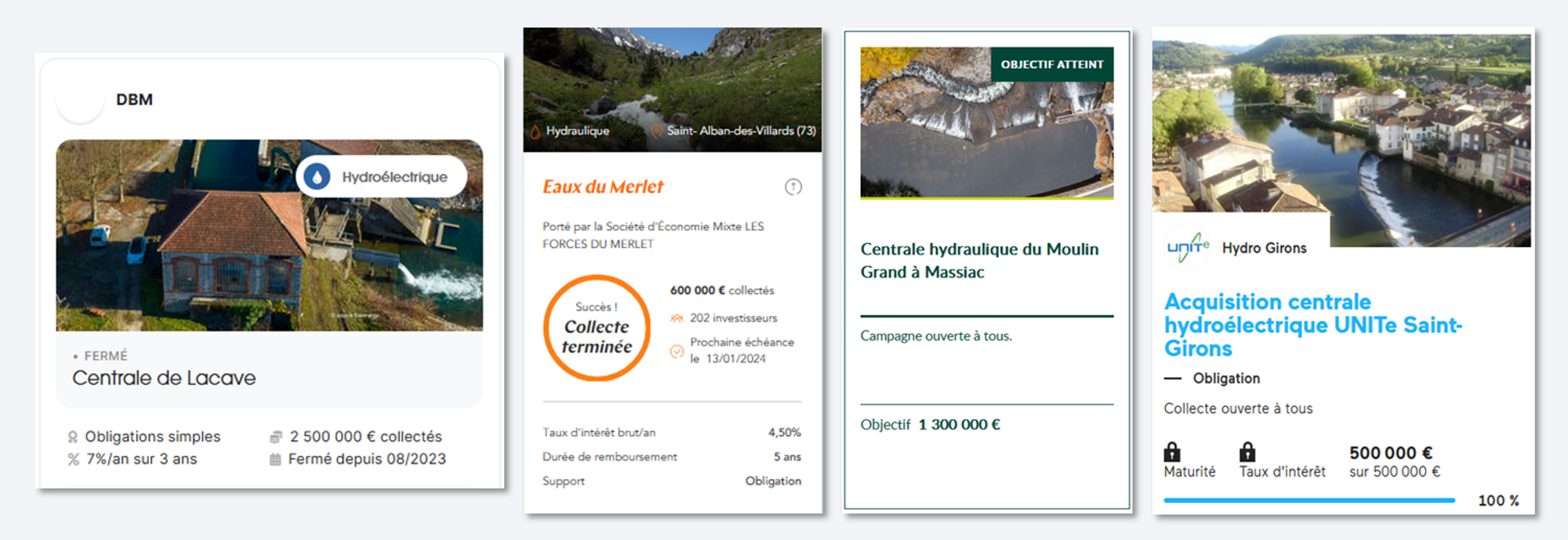This screenshot has width=1568, height=540.
Task: Click the coins icon beside 2 500 000 €
Action: 276,437
